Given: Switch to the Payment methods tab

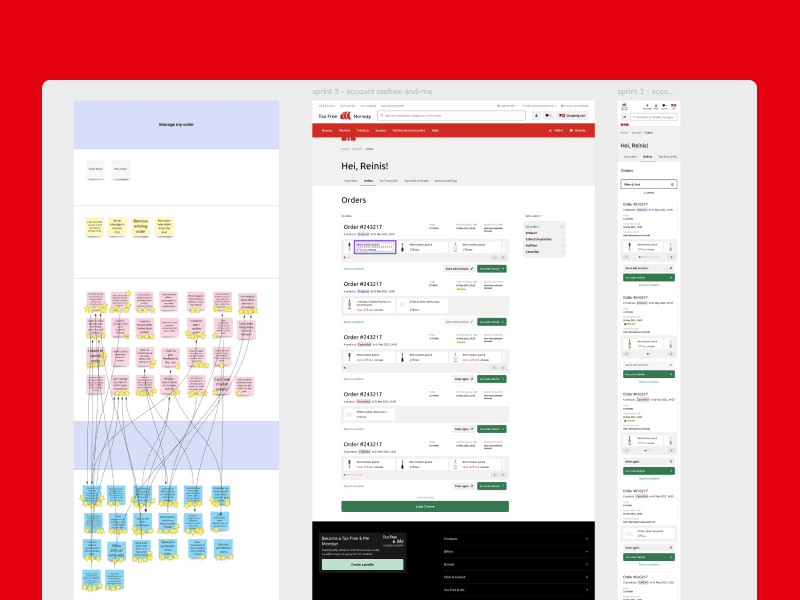Looking at the screenshot, I should pos(416,180).
